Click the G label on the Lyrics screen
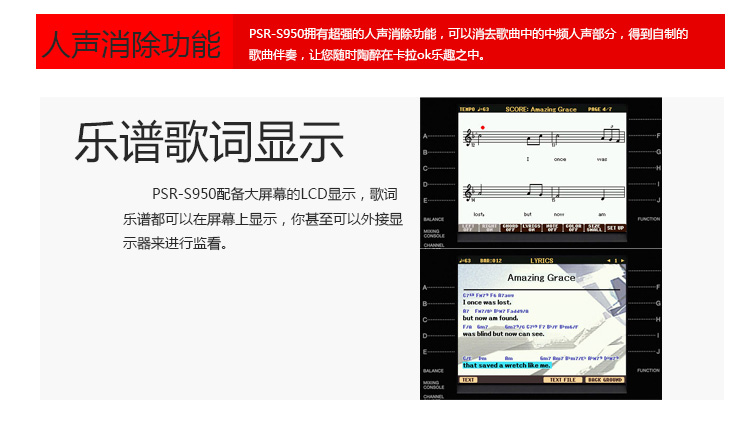Viewport: 750px width, 424px height. 658,303
